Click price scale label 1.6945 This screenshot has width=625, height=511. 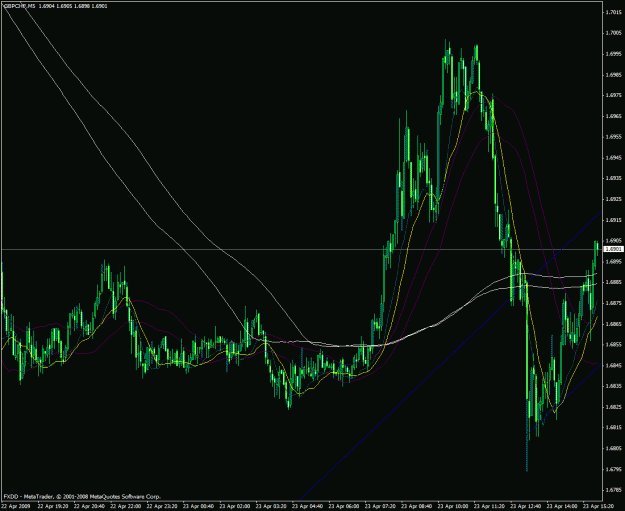[613, 157]
